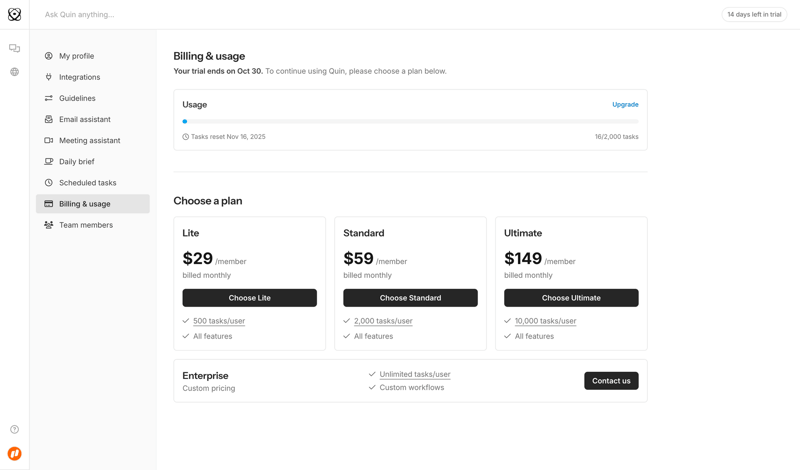Open the help question mark icon
800x470 pixels.
[x=14, y=430]
